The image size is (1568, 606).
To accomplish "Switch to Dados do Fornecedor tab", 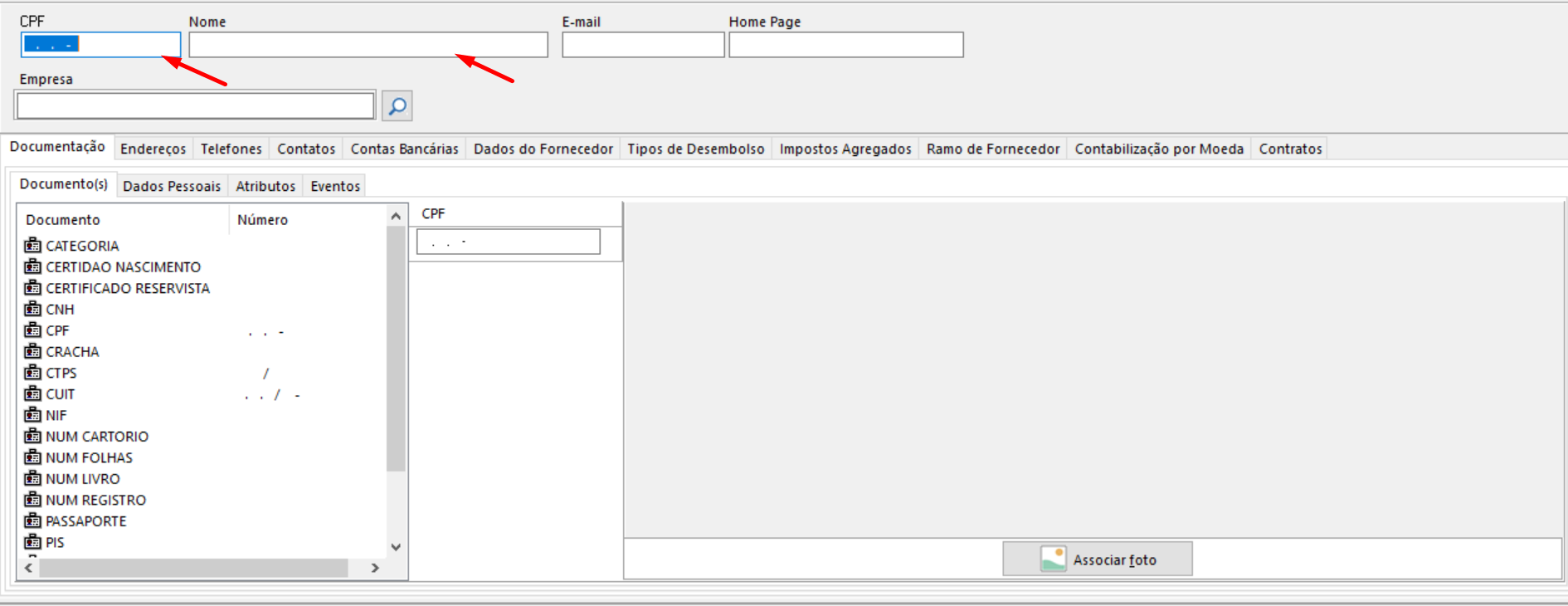I will coord(543,149).
